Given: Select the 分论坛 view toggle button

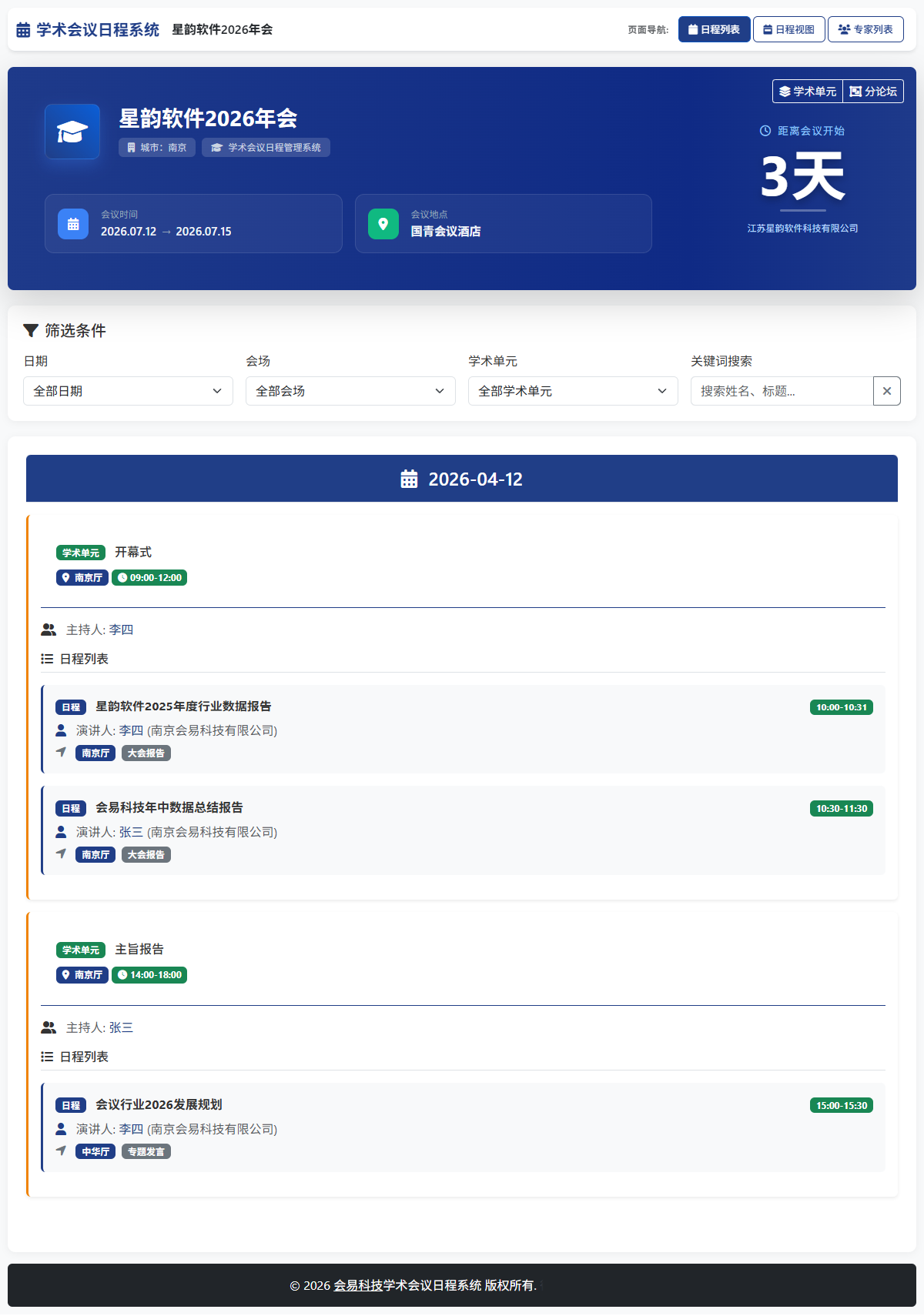Looking at the screenshot, I should pos(873,91).
